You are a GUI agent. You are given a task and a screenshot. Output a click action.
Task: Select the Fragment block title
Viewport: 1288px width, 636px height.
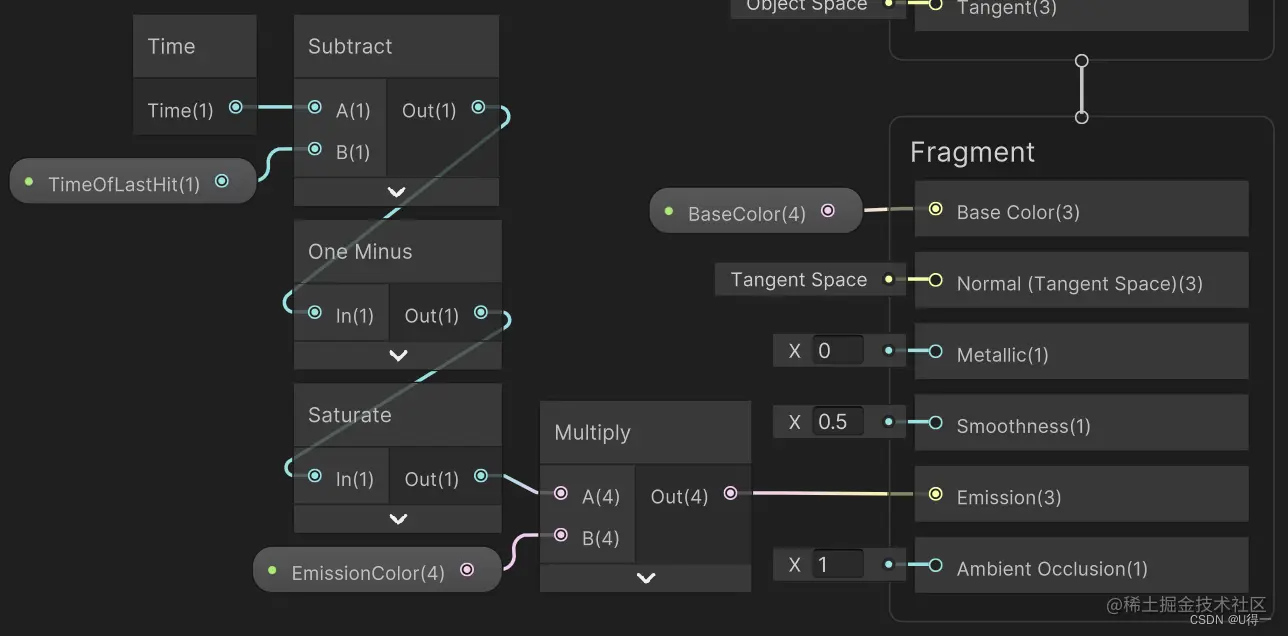[x=972, y=152]
